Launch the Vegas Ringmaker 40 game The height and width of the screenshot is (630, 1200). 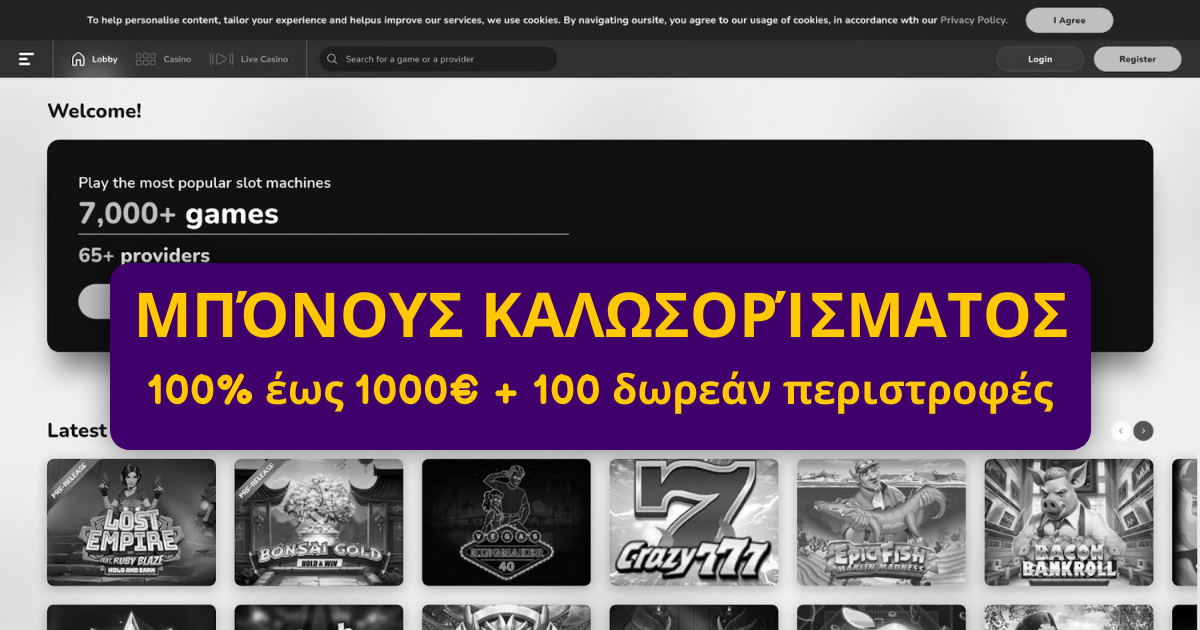point(506,522)
